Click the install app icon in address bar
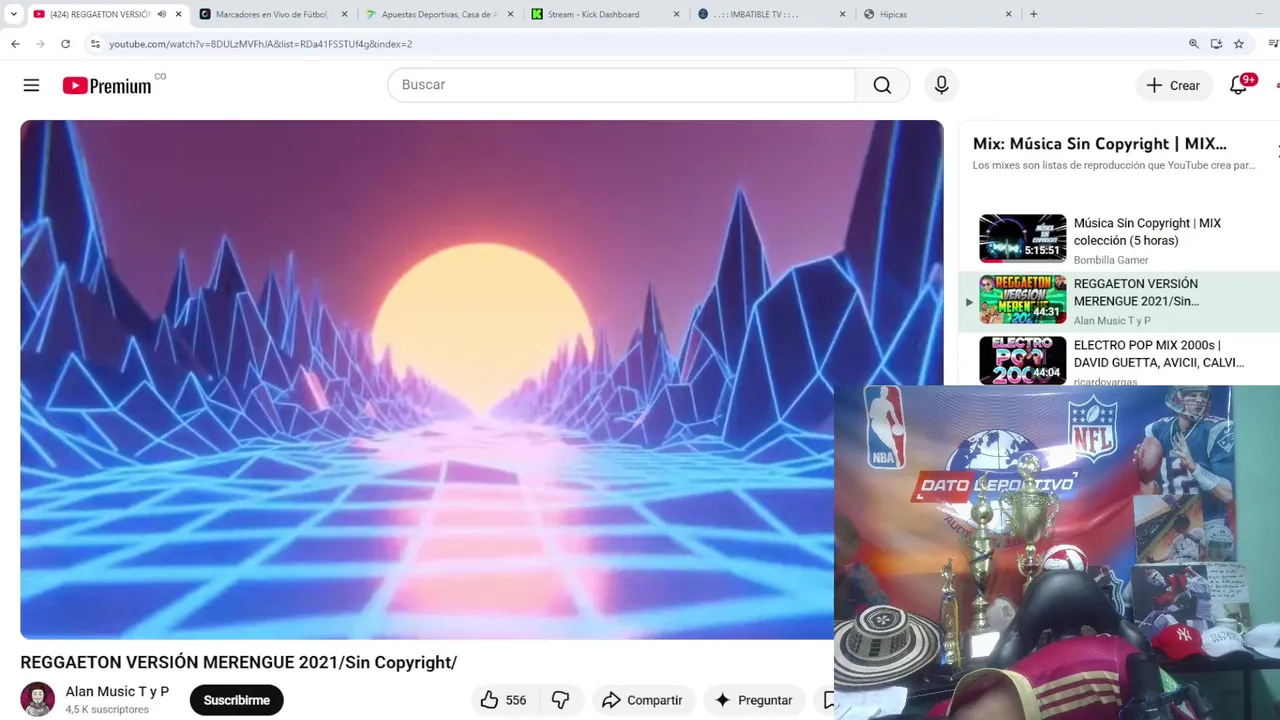1280x720 pixels. (x=1216, y=44)
